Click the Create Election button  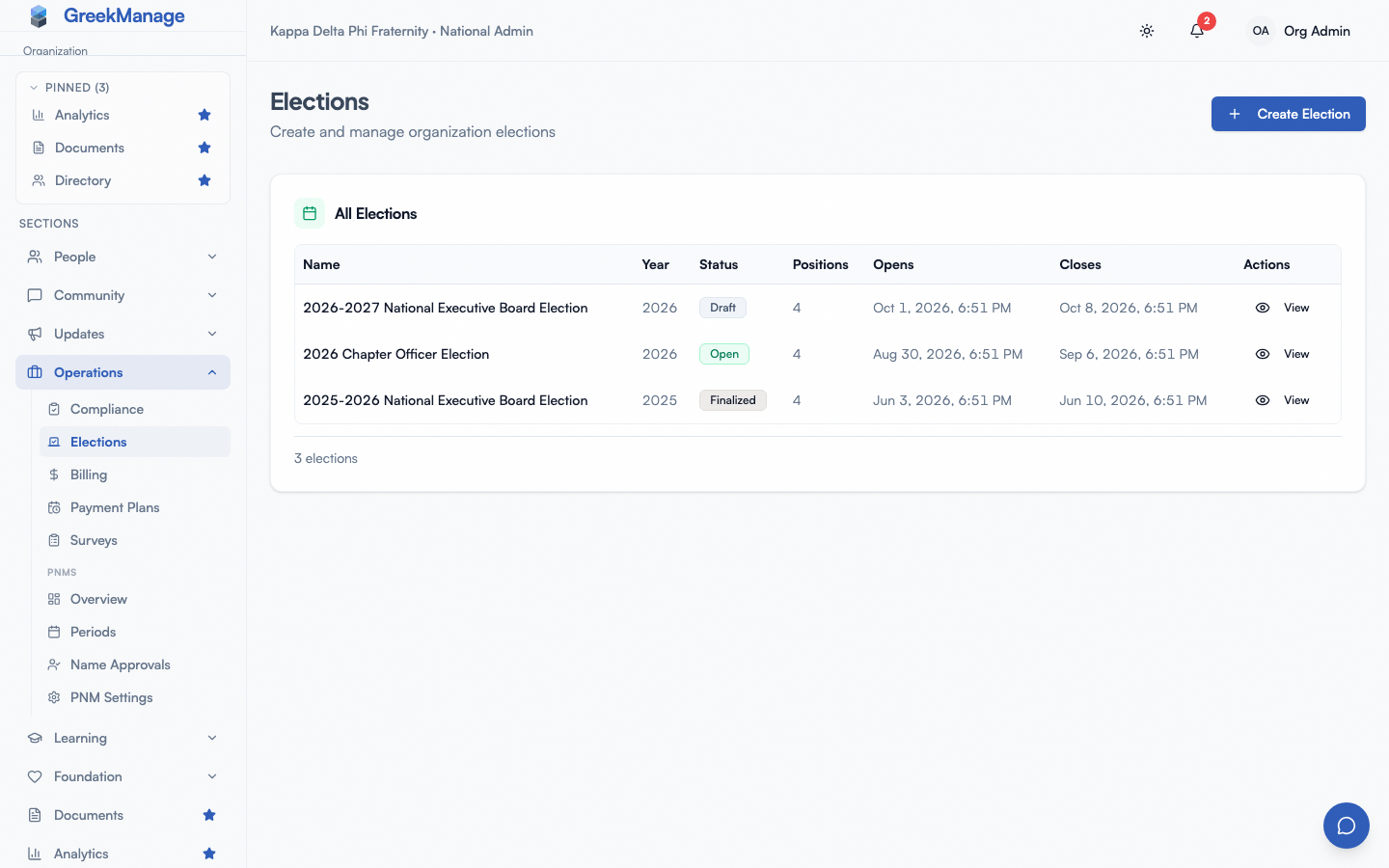(1289, 114)
